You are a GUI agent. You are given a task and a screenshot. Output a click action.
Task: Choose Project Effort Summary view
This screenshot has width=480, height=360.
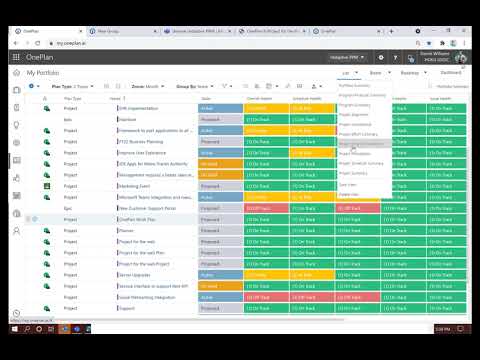(x=358, y=134)
